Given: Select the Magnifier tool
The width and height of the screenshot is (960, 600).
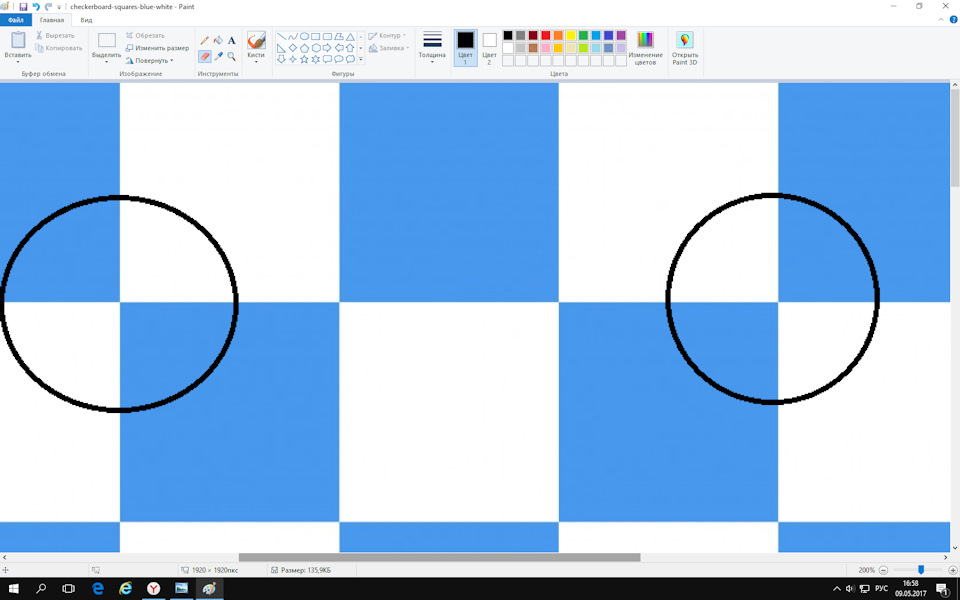Looking at the screenshot, I should click(x=232, y=57).
